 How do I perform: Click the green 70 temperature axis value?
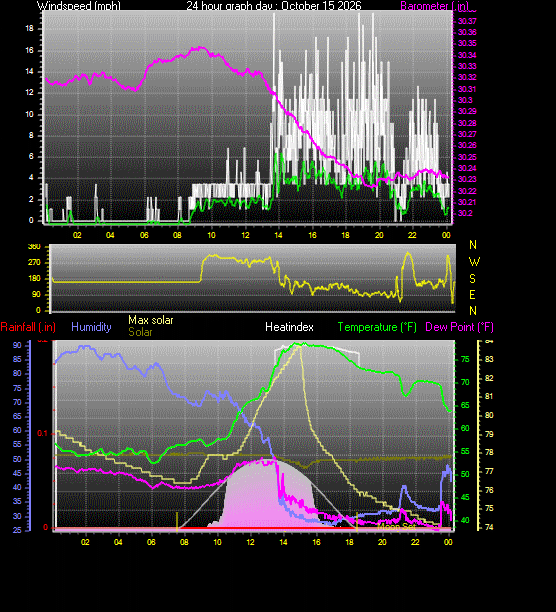[x=465, y=382]
